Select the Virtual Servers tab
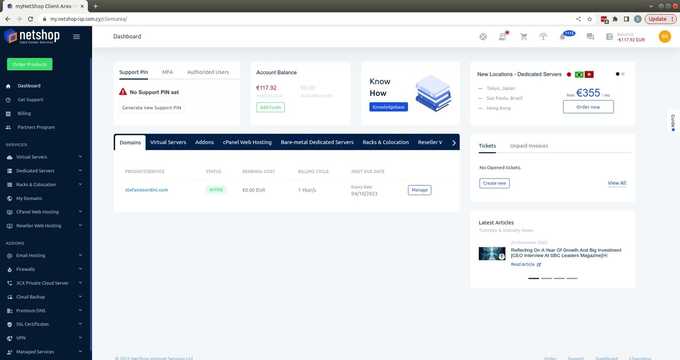 [x=168, y=142]
